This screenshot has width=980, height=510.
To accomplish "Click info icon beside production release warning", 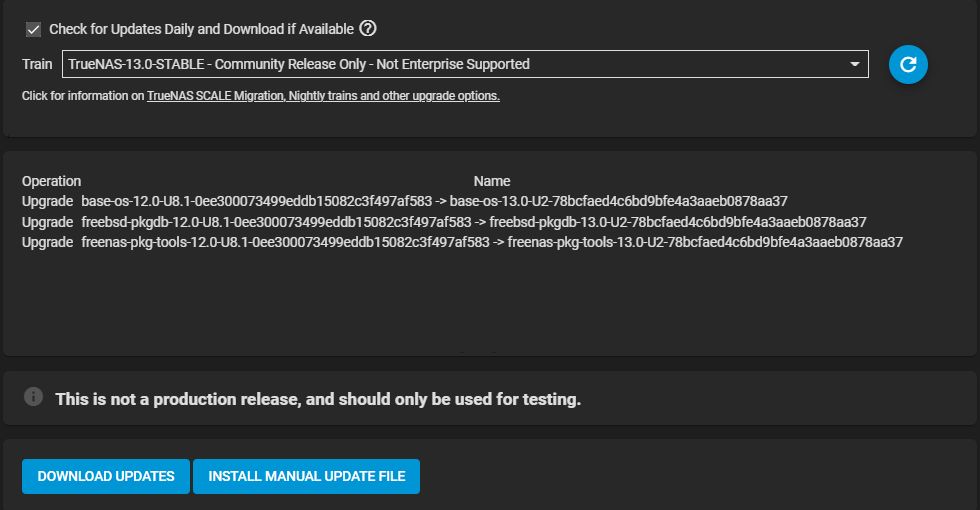I will click(33, 396).
